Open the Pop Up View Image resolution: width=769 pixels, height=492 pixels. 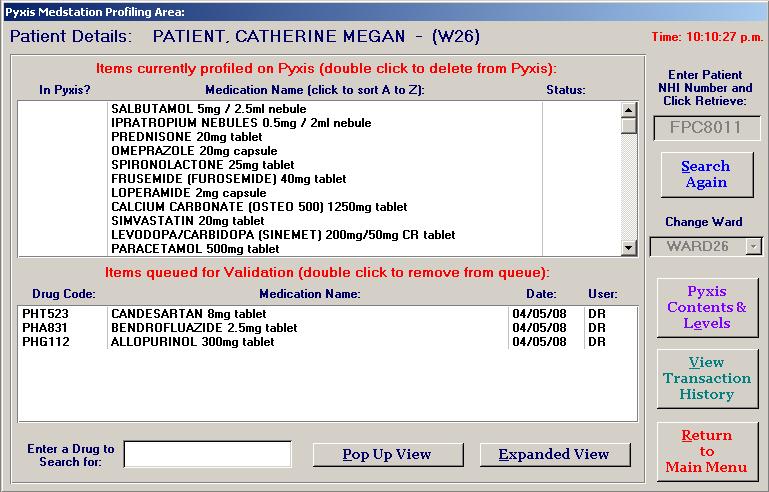point(387,455)
